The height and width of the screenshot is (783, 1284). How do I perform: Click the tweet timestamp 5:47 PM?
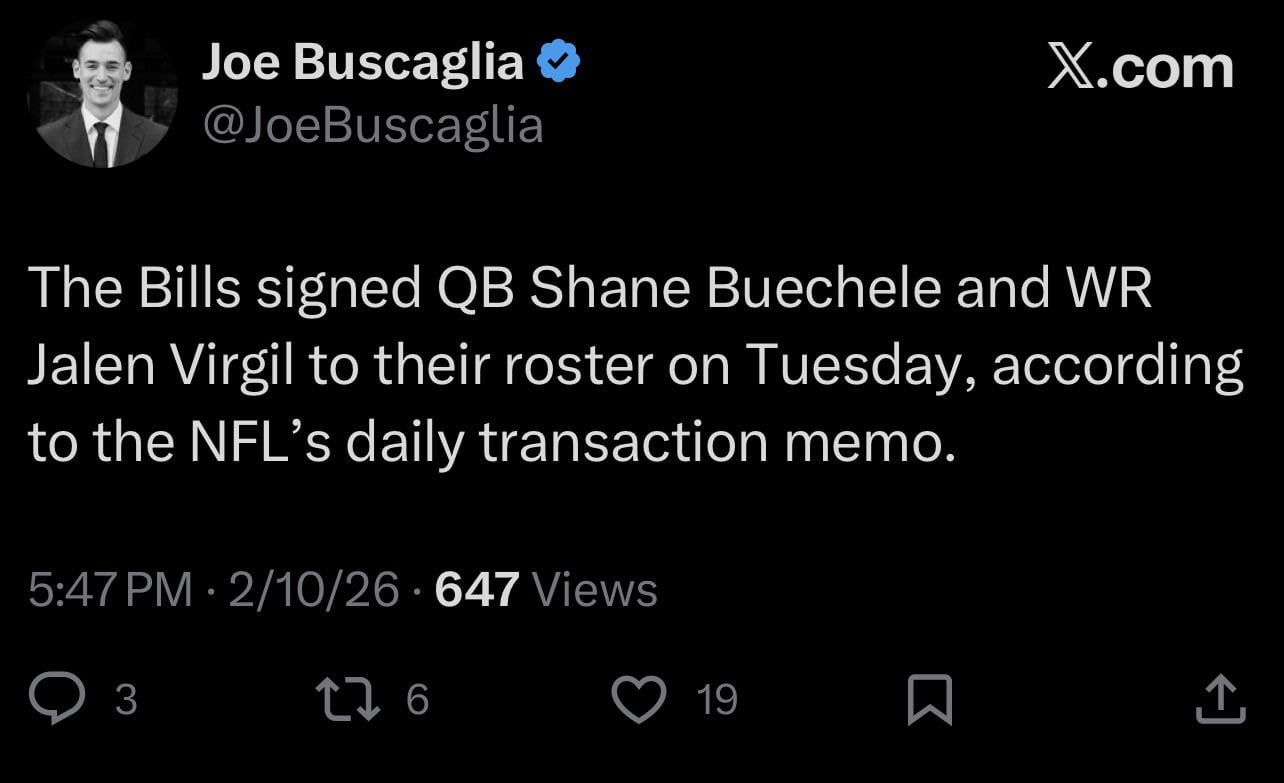pos(113,590)
